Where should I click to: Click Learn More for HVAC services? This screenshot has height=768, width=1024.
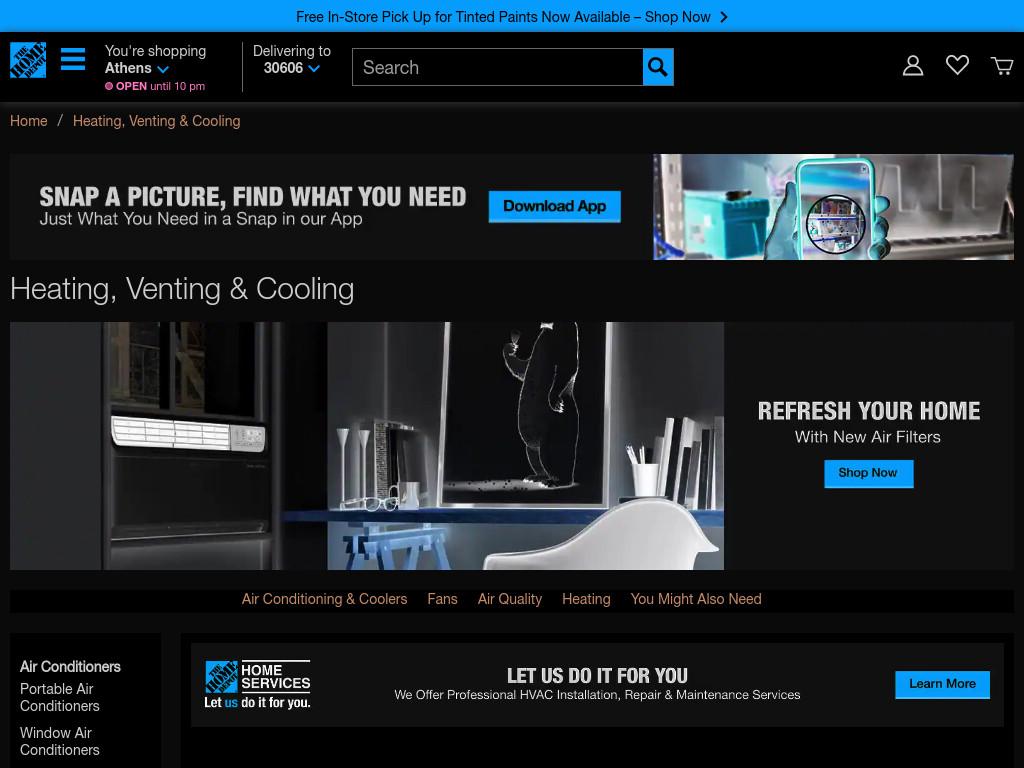[x=942, y=684]
